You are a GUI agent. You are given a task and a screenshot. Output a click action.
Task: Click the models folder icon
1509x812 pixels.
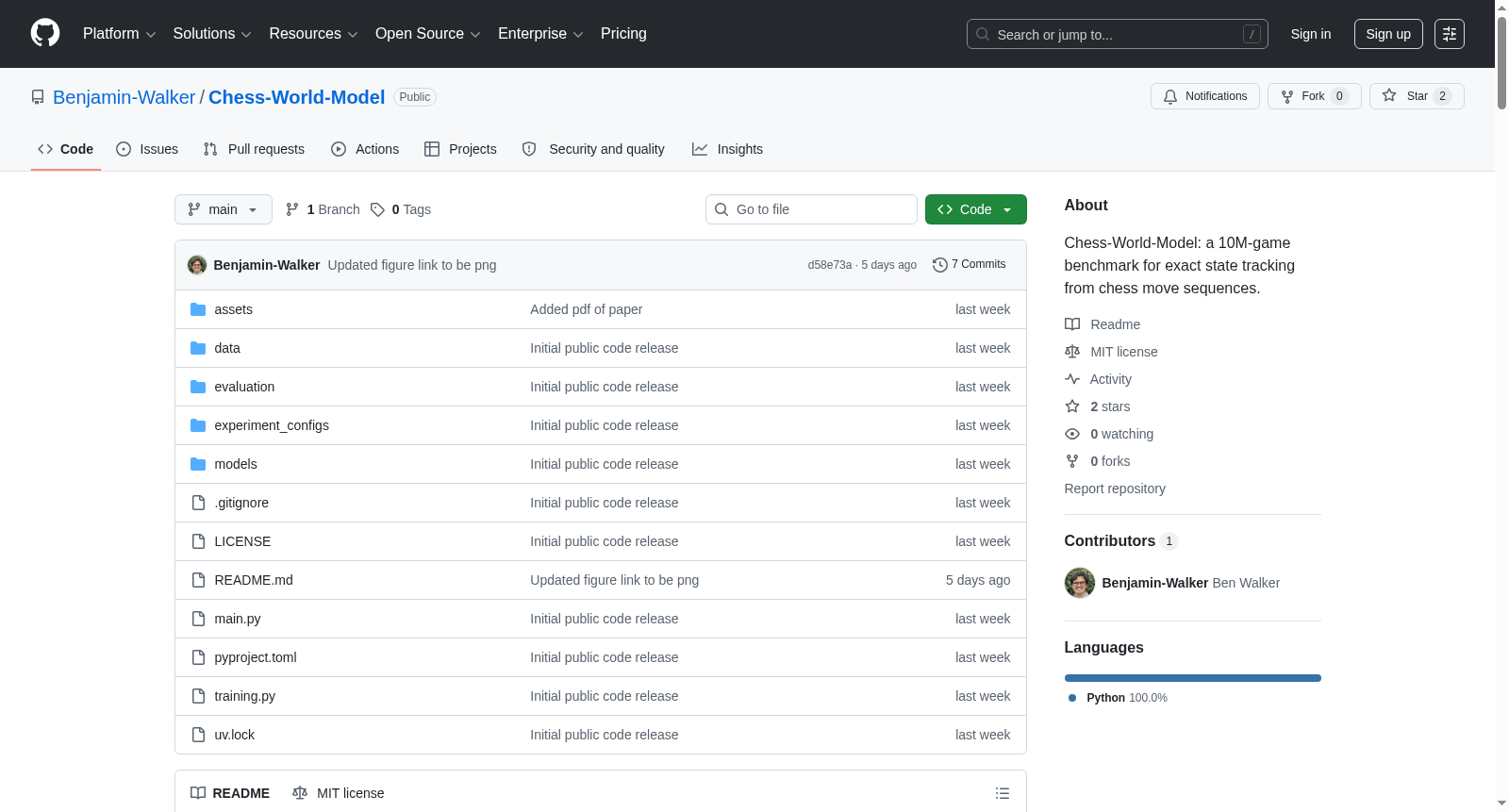pos(198,464)
